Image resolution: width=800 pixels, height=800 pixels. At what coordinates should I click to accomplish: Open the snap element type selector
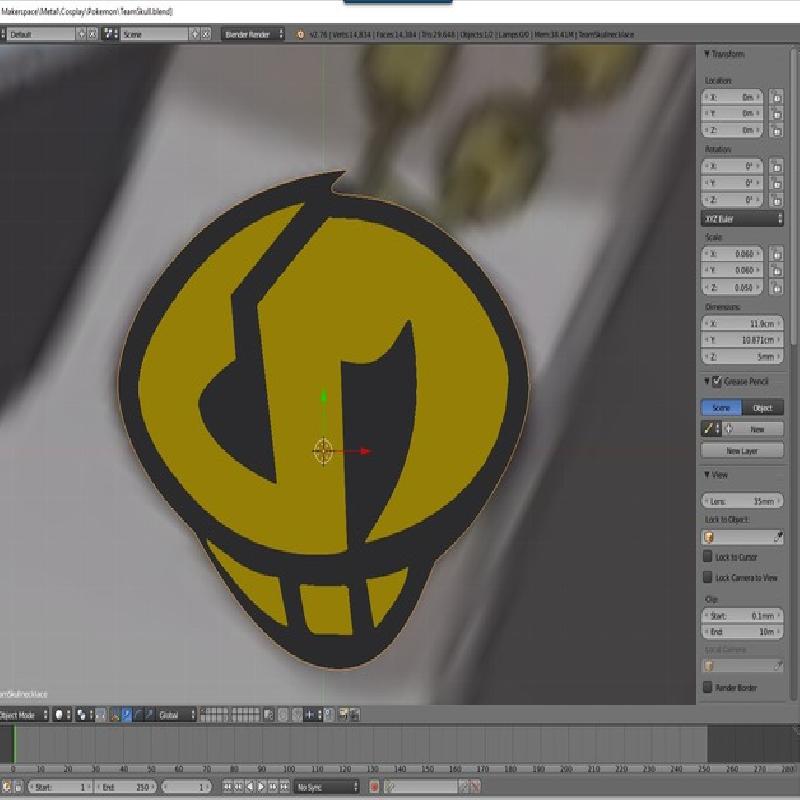[x=312, y=715]
